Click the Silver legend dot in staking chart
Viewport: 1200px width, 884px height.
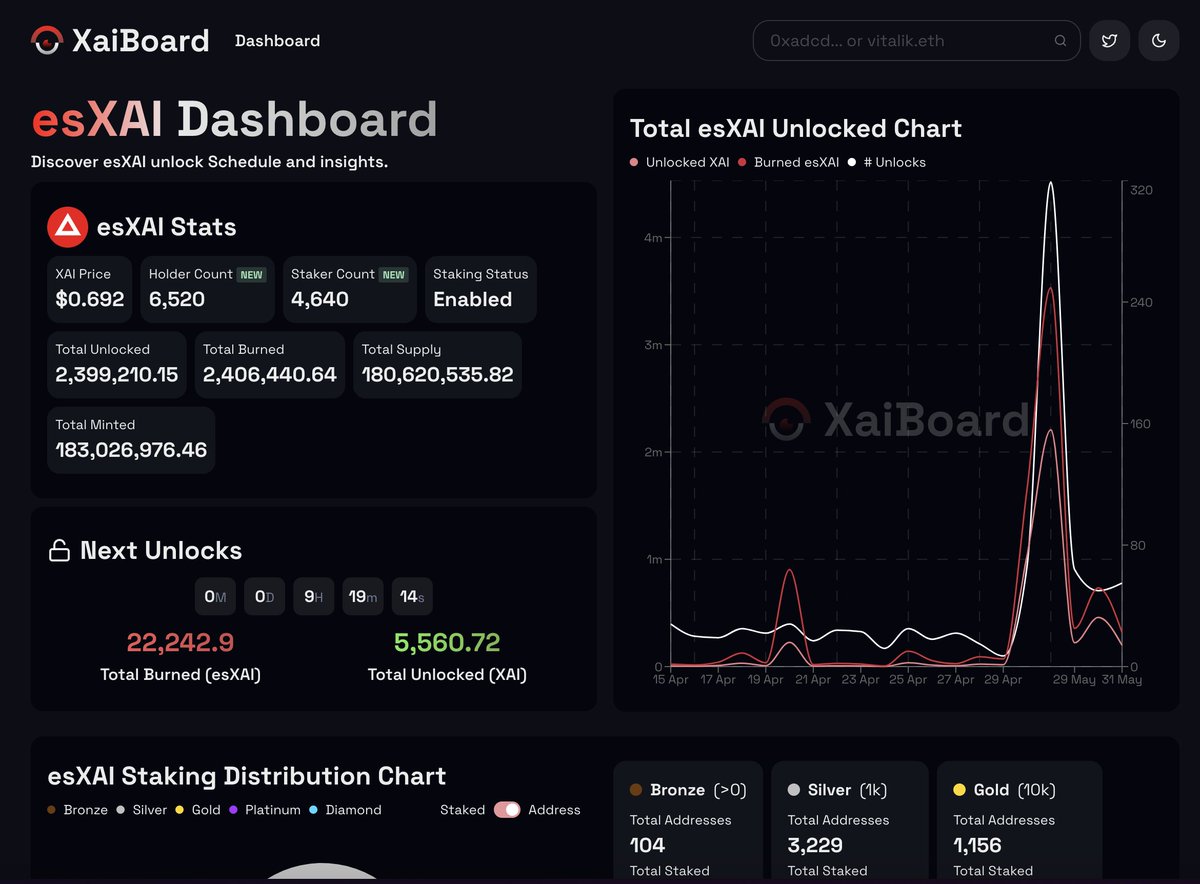[120, 810]
